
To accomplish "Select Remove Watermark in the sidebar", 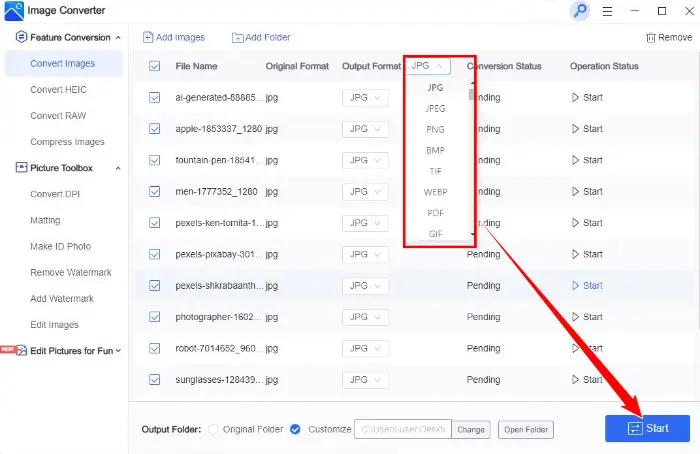I will coord(70,272).
